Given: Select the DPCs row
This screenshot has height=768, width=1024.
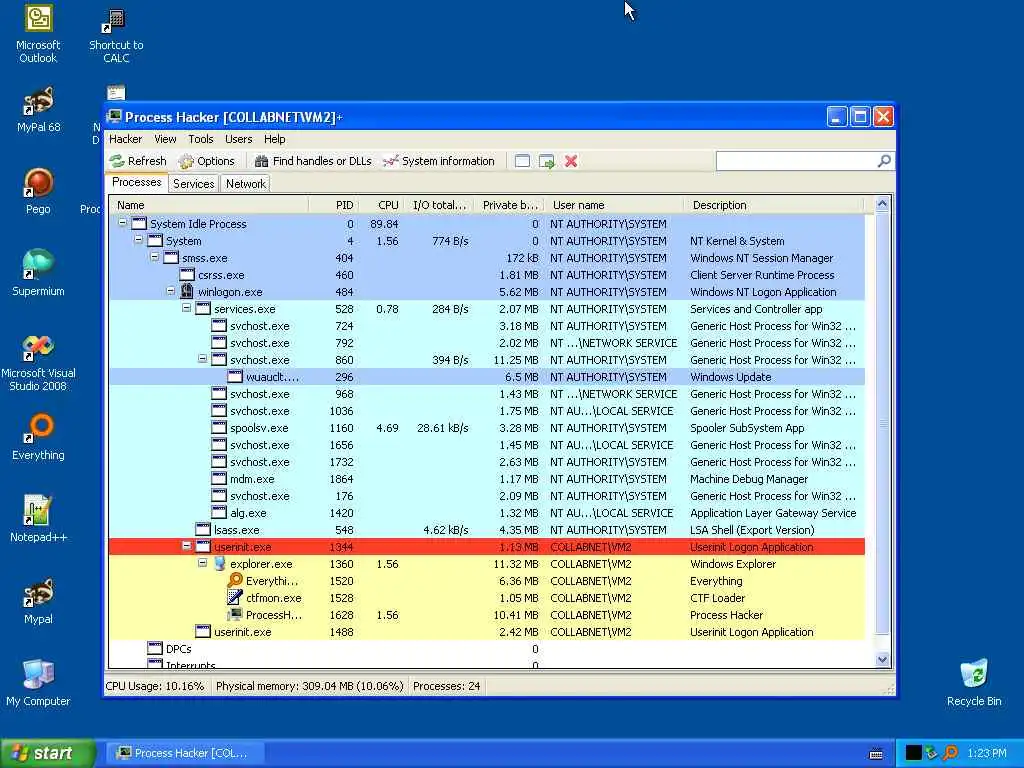Looking at the screenshot, I should 487,648.
